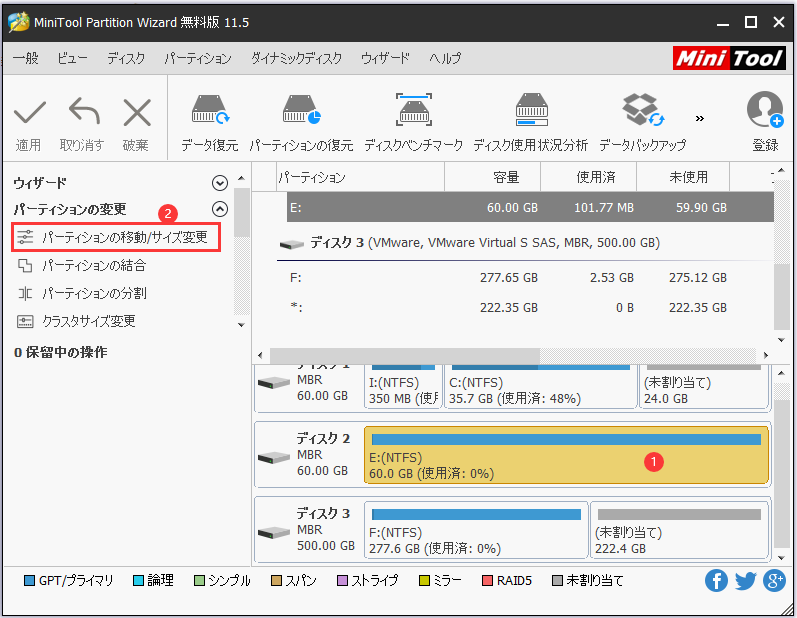Image resolution: width=797 pixels, height=618 pixels.
Task: Open the Wizard (ウィザード) menu
Action: pos(385,58)
